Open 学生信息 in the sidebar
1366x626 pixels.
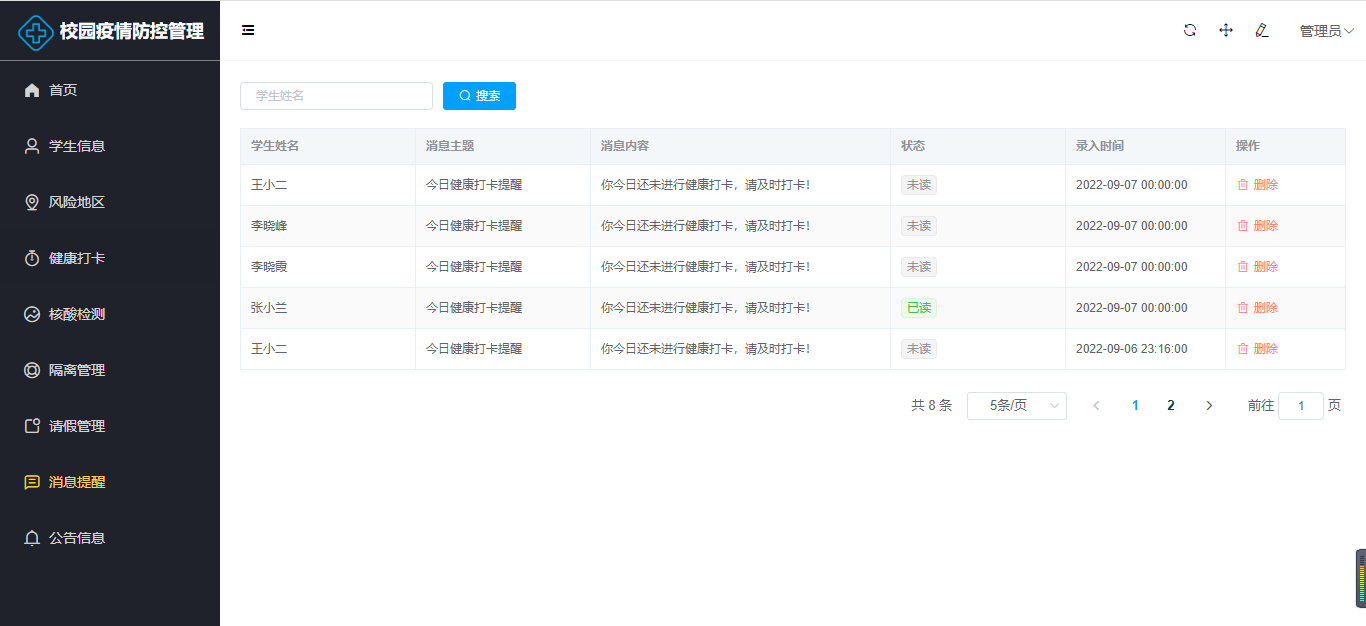coord(76,146)
